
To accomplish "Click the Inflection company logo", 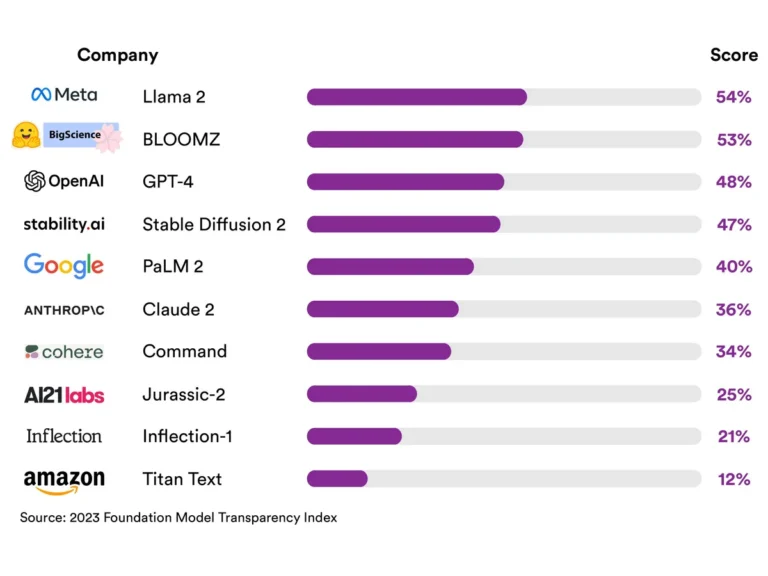I will click(64, 436).
